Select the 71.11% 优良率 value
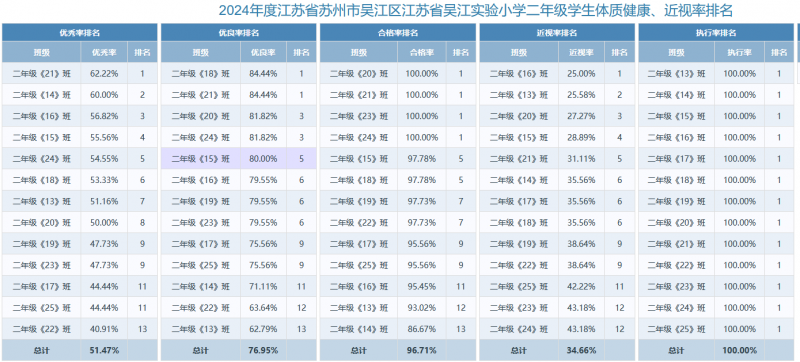The image size is (800, 362). click(x=263, y=287)
